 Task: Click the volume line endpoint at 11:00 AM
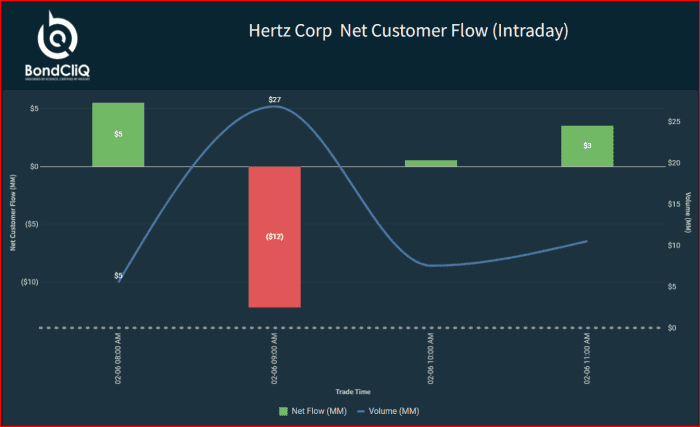(x=587, y=241)
